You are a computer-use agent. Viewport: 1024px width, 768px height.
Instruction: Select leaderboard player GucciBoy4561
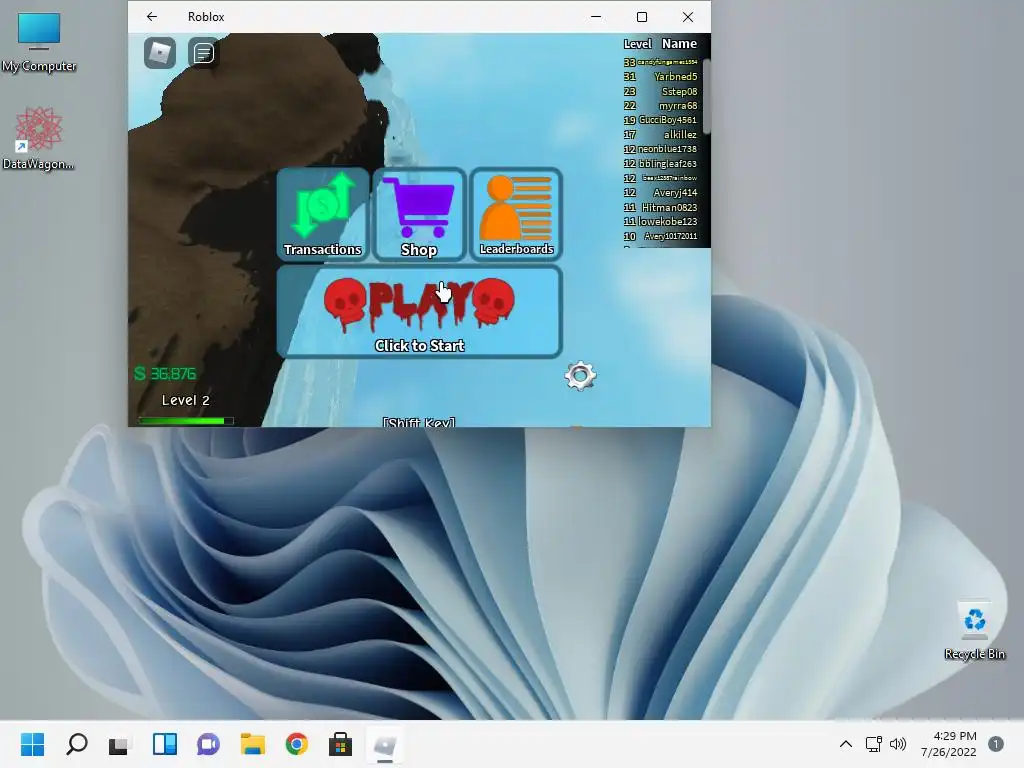point(667,120)
